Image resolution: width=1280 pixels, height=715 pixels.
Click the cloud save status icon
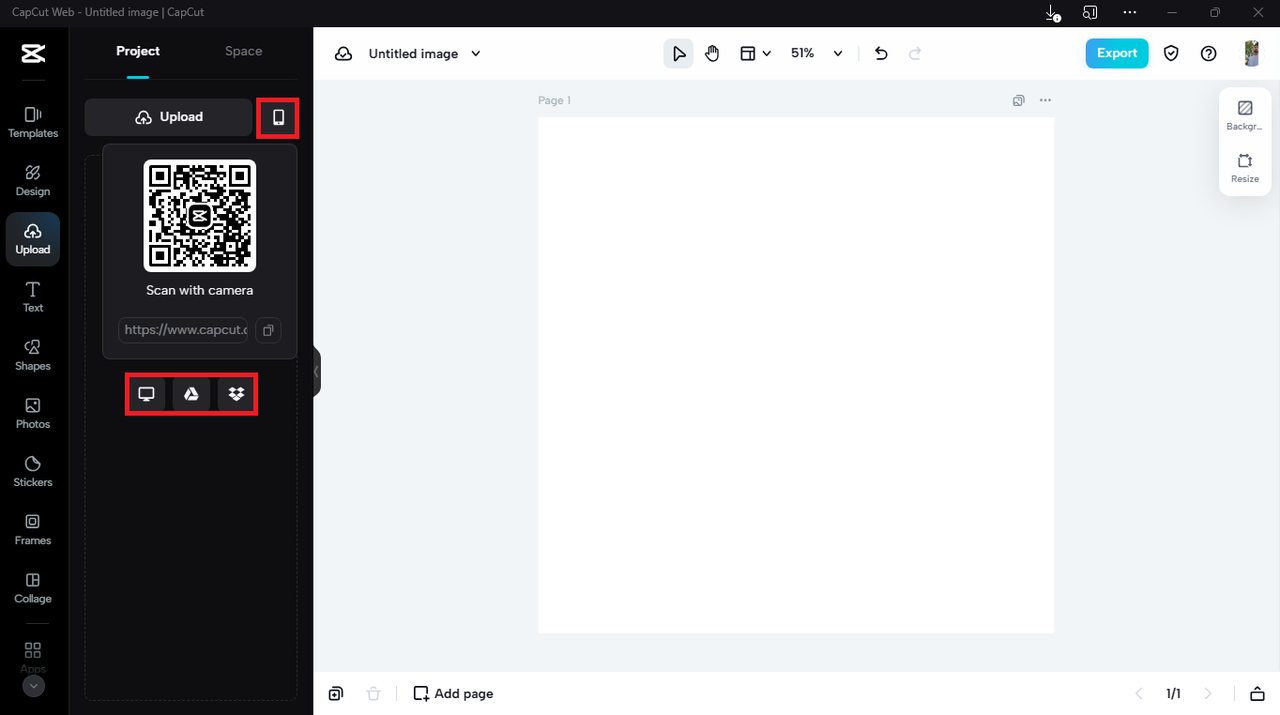click(x=343, y=54)
